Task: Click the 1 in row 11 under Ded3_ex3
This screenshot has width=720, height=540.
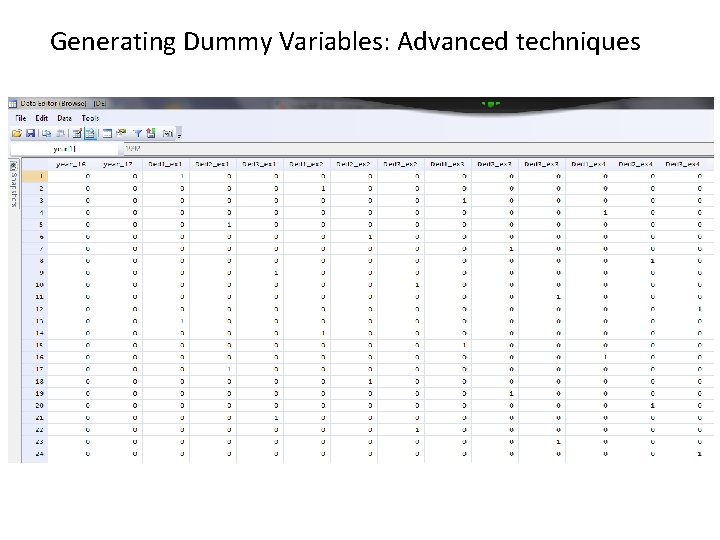Action: click(x=558, y=297)
